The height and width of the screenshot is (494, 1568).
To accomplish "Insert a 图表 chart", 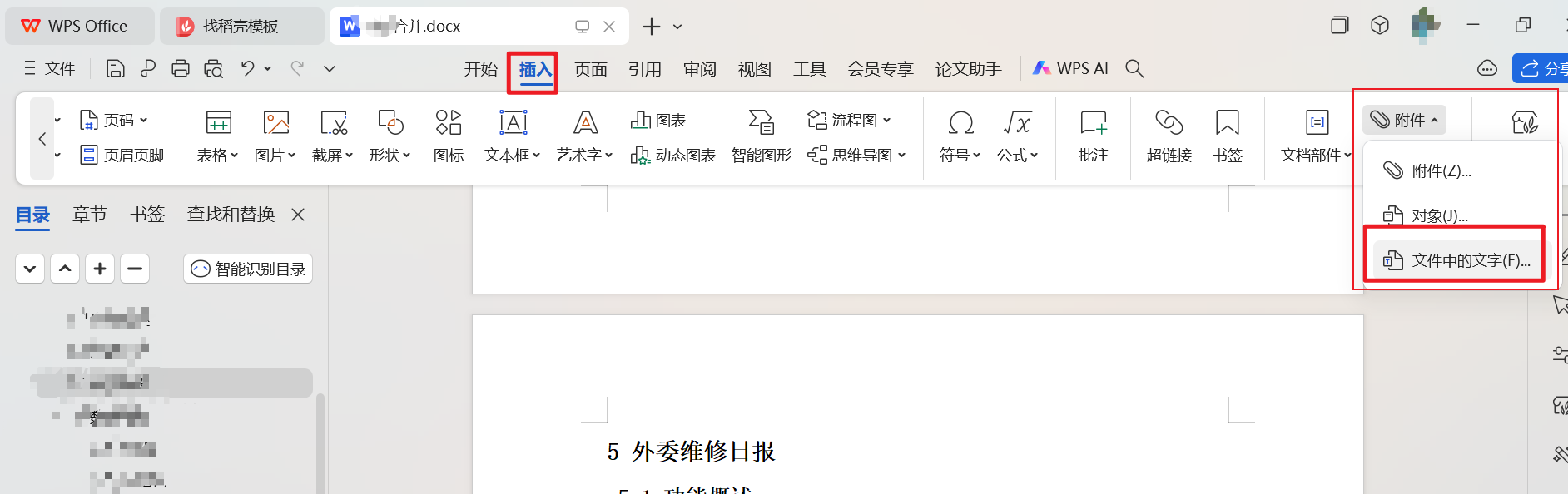I will 658,121.
